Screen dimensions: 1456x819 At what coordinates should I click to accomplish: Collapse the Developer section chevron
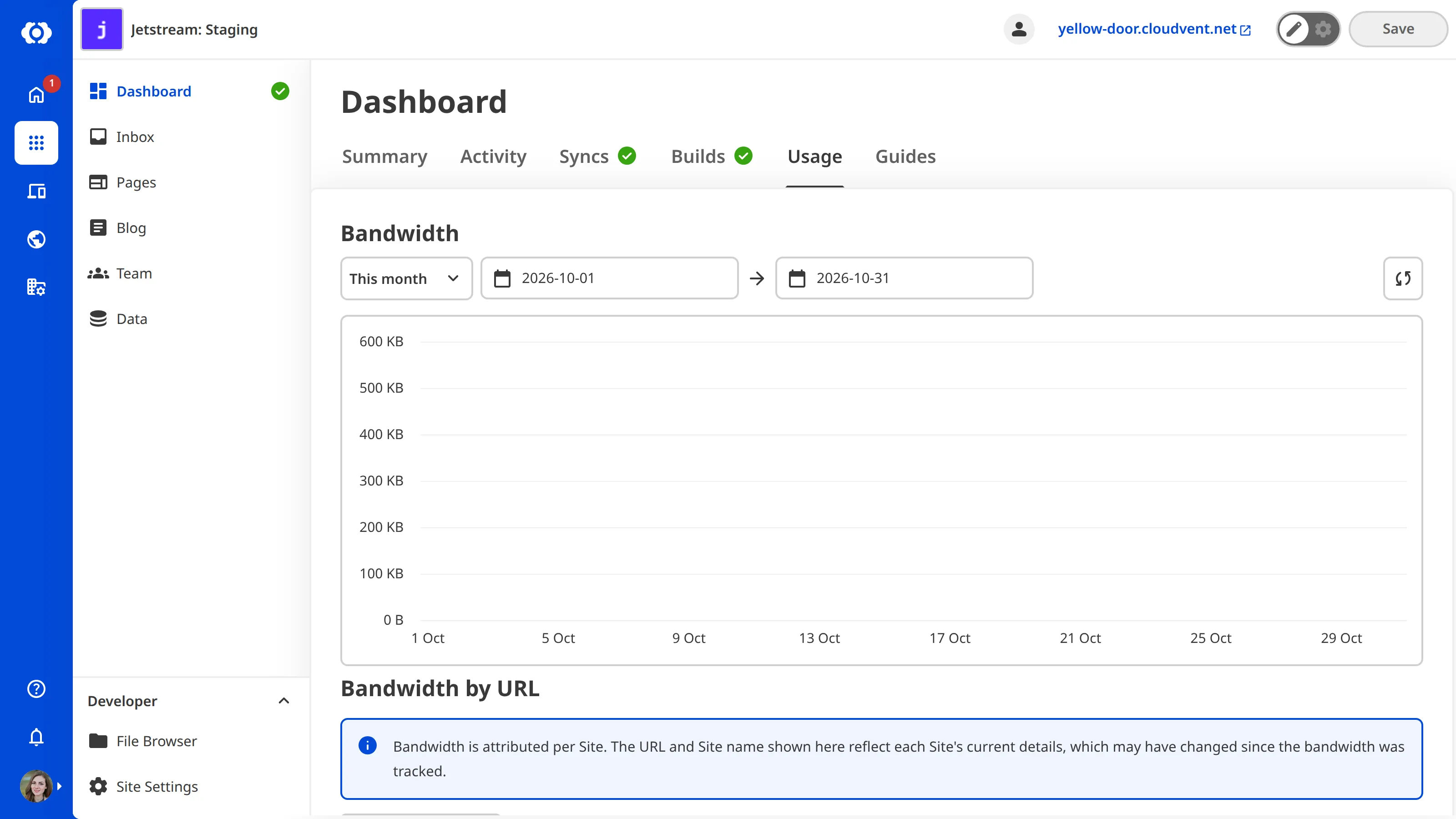tap(284, 701)
